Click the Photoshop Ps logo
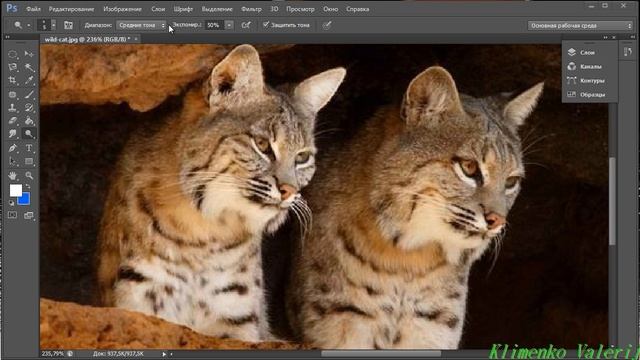640x360 pixels. [x=12, y=8]
